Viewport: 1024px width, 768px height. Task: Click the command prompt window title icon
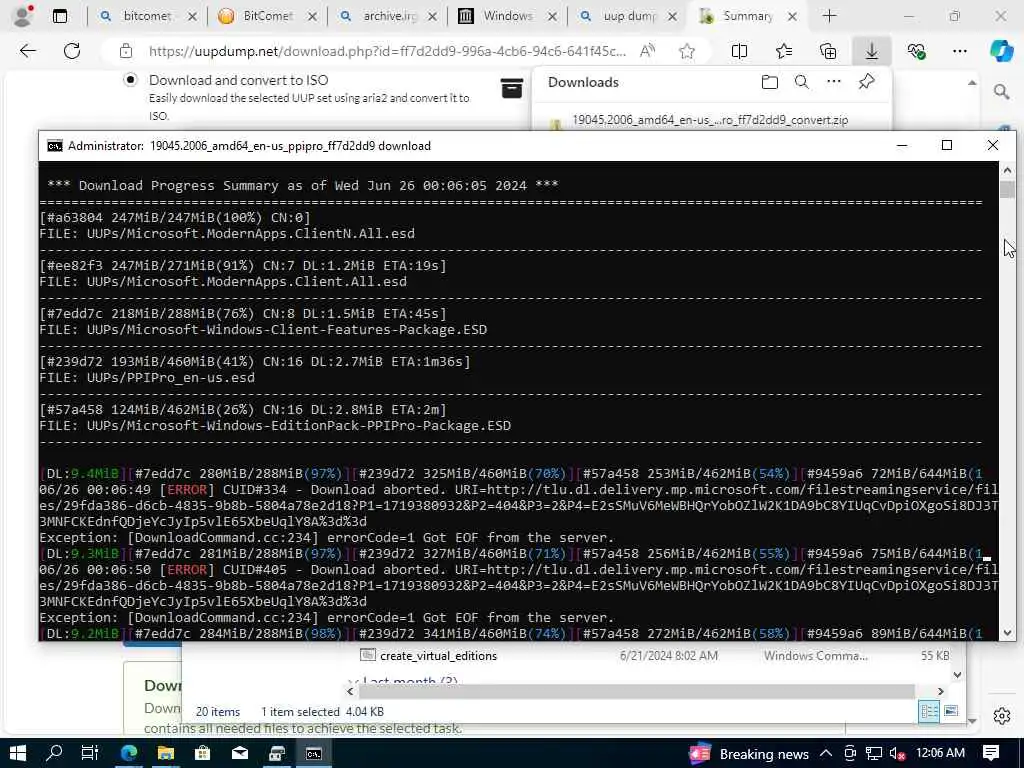point(55,146)
